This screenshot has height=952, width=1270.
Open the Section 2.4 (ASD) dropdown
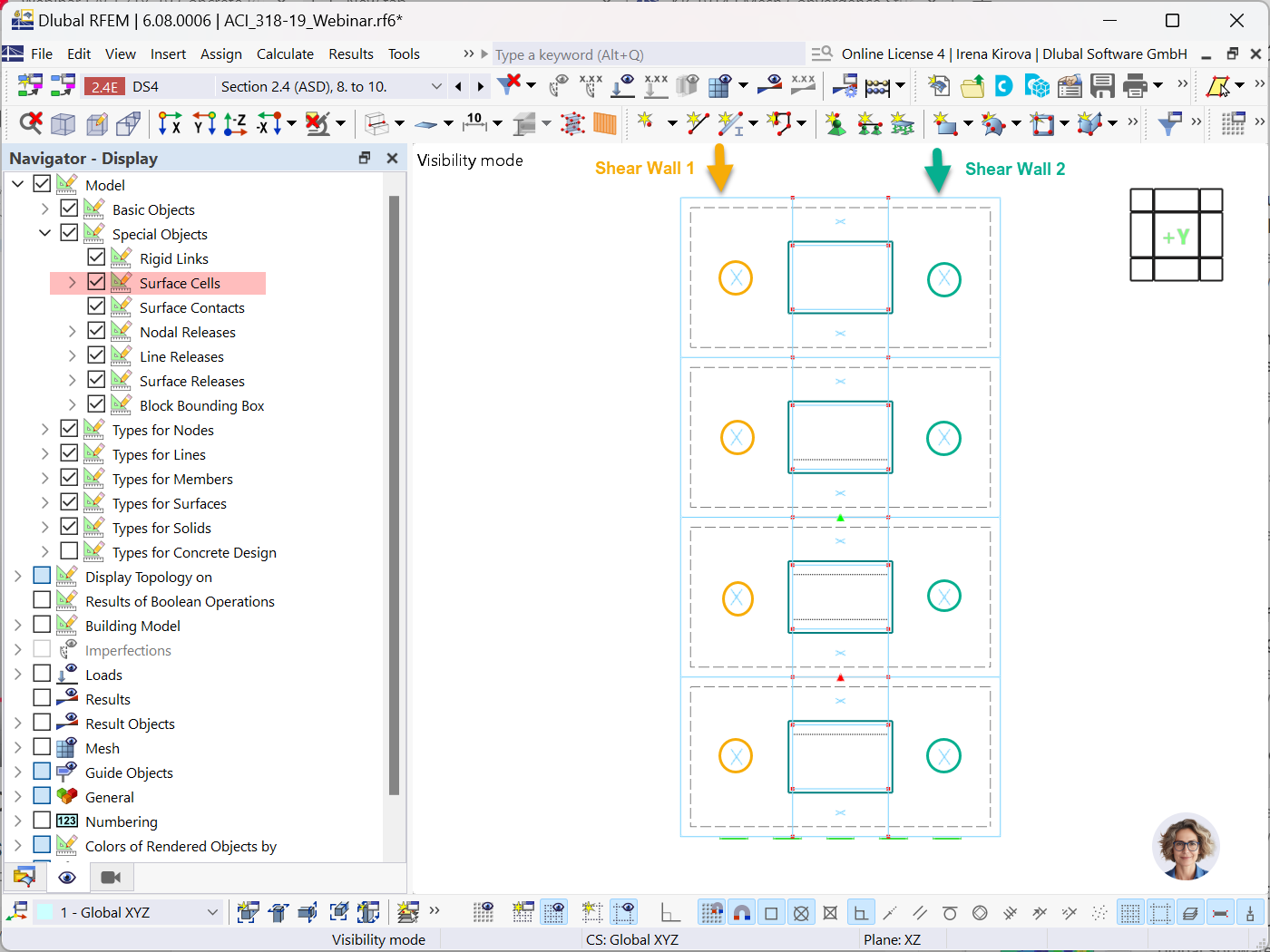438,84
